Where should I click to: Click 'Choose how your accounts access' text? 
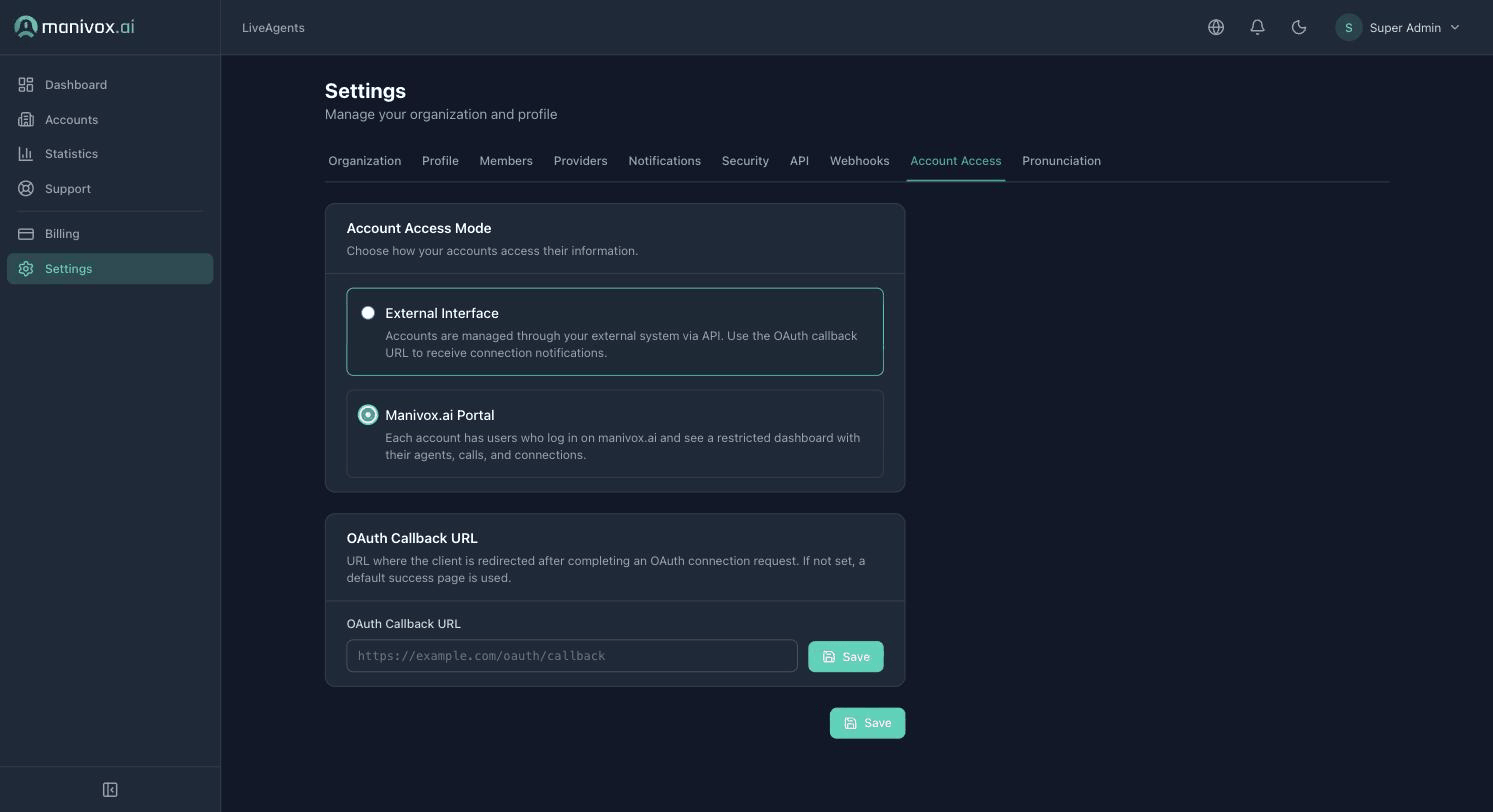[492, 251]
